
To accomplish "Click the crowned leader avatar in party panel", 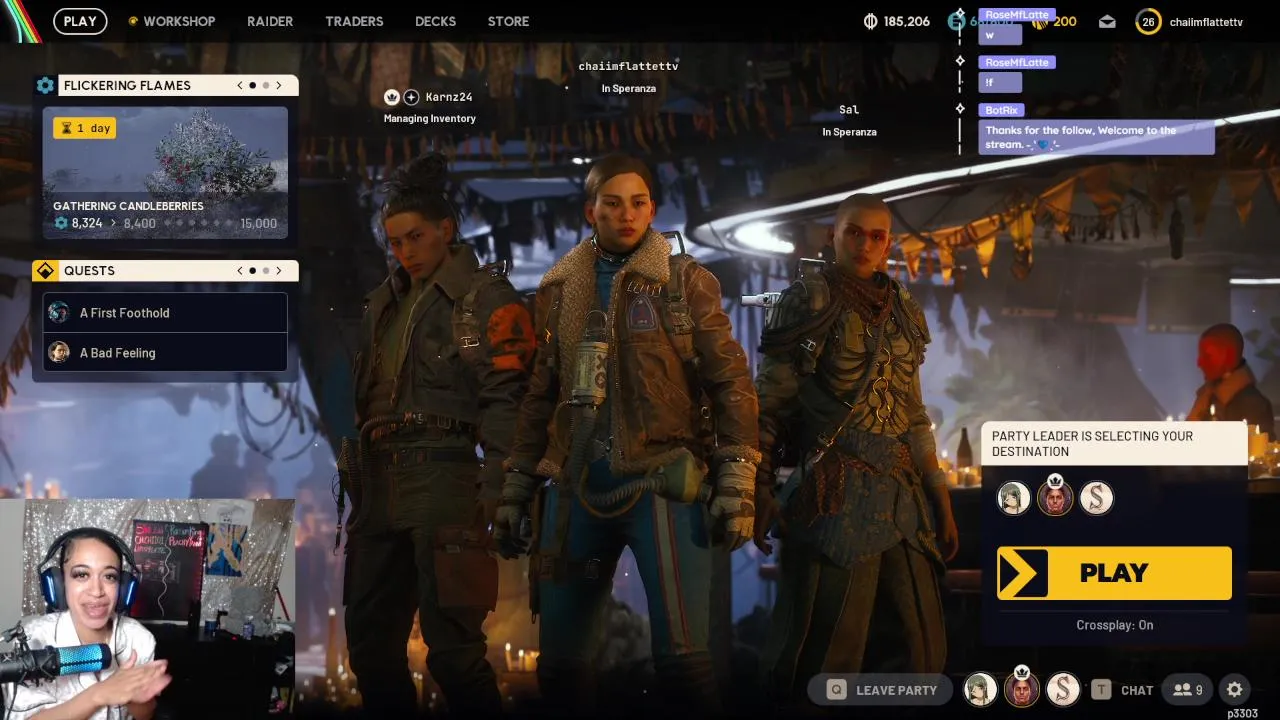I will pyautogui.click(x=1055, y=497).
